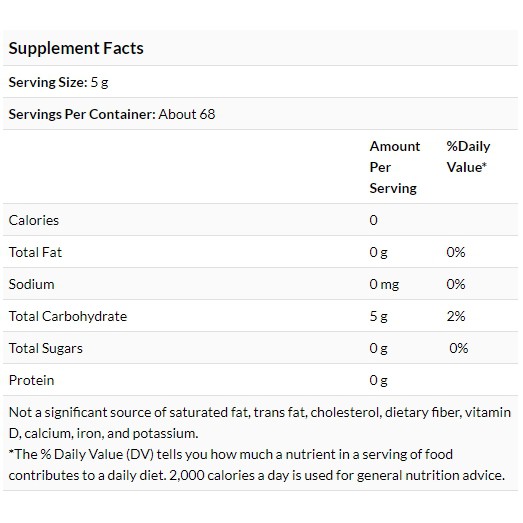Viewport: 523px width, 523px height.
Task: Select the Sodium row label
Action: [31, 285]
